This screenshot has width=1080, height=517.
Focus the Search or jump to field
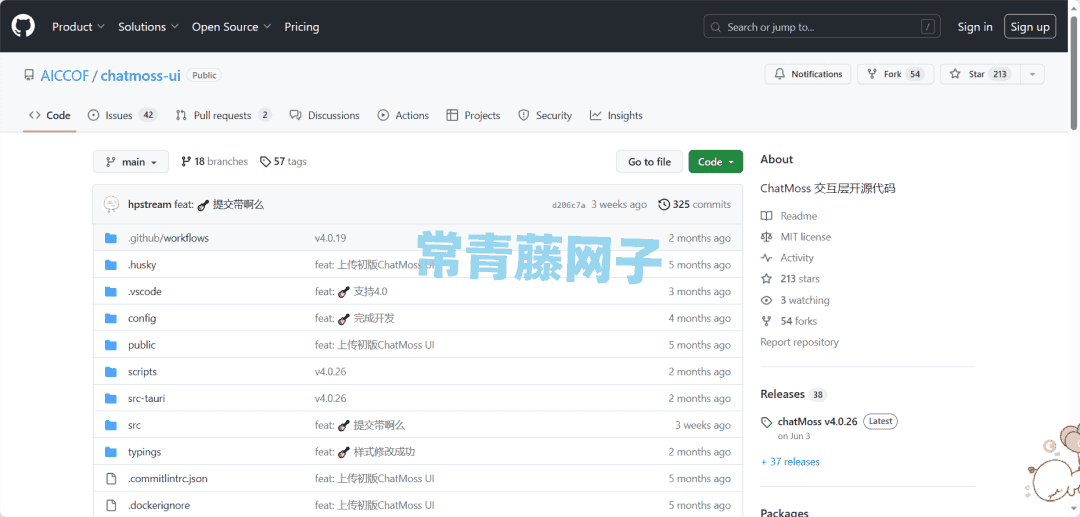pyautogui.click(x=823, y=27)
